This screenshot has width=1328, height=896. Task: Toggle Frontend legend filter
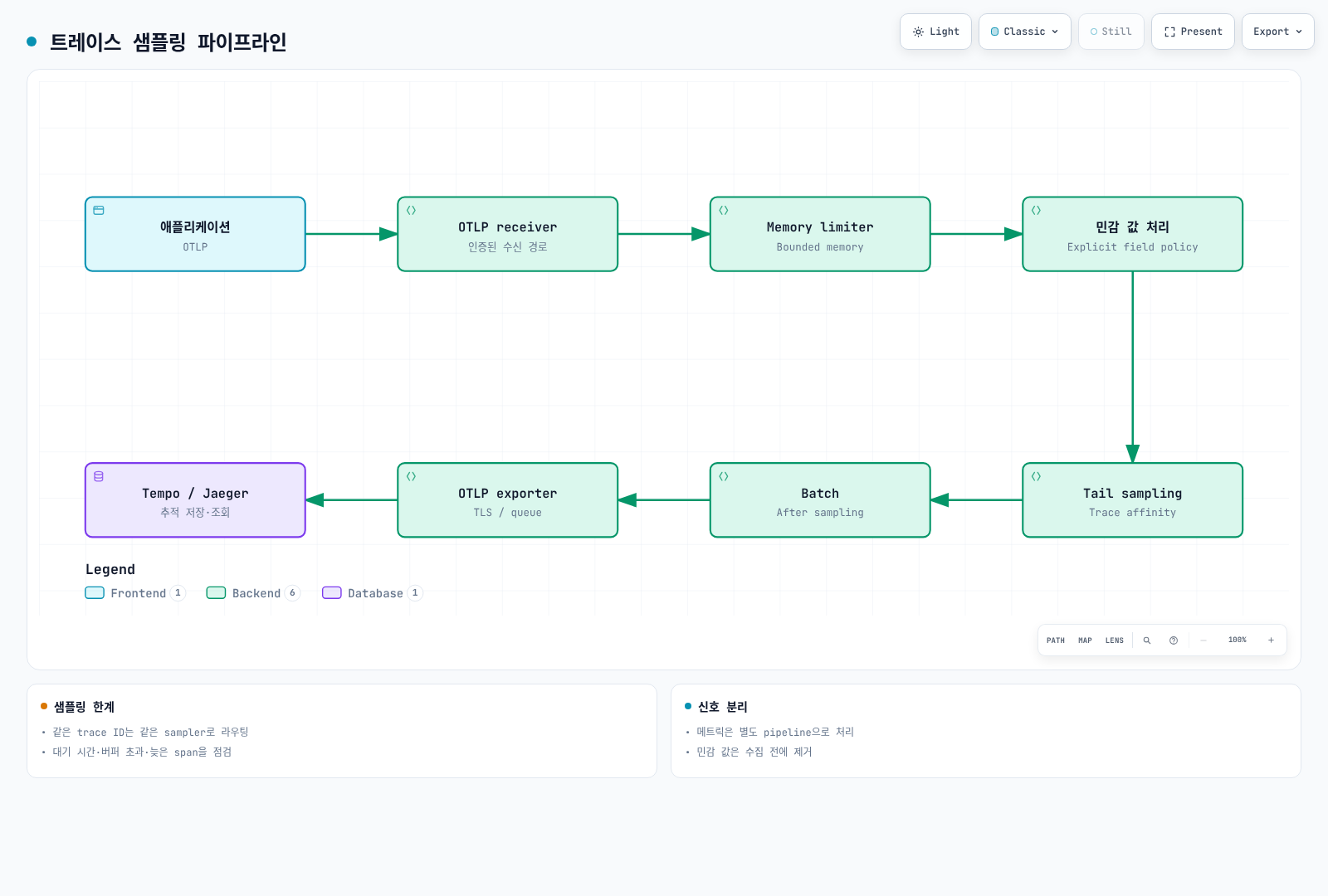tap(136, 593)
